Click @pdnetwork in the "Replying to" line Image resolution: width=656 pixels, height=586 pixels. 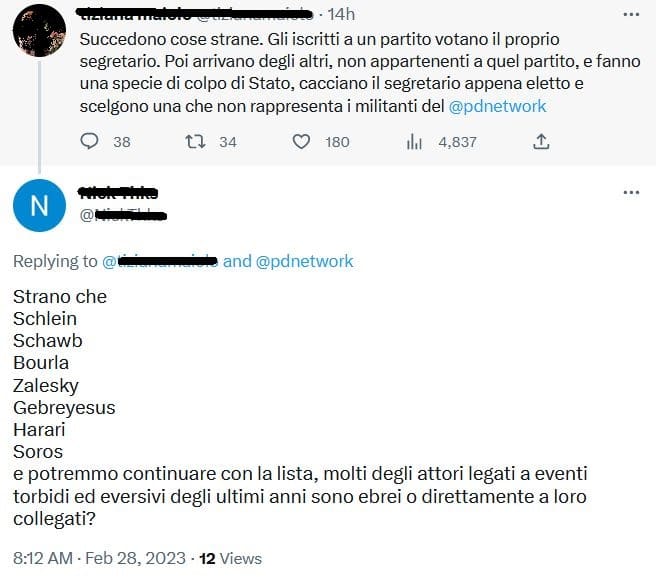(305, 261)
